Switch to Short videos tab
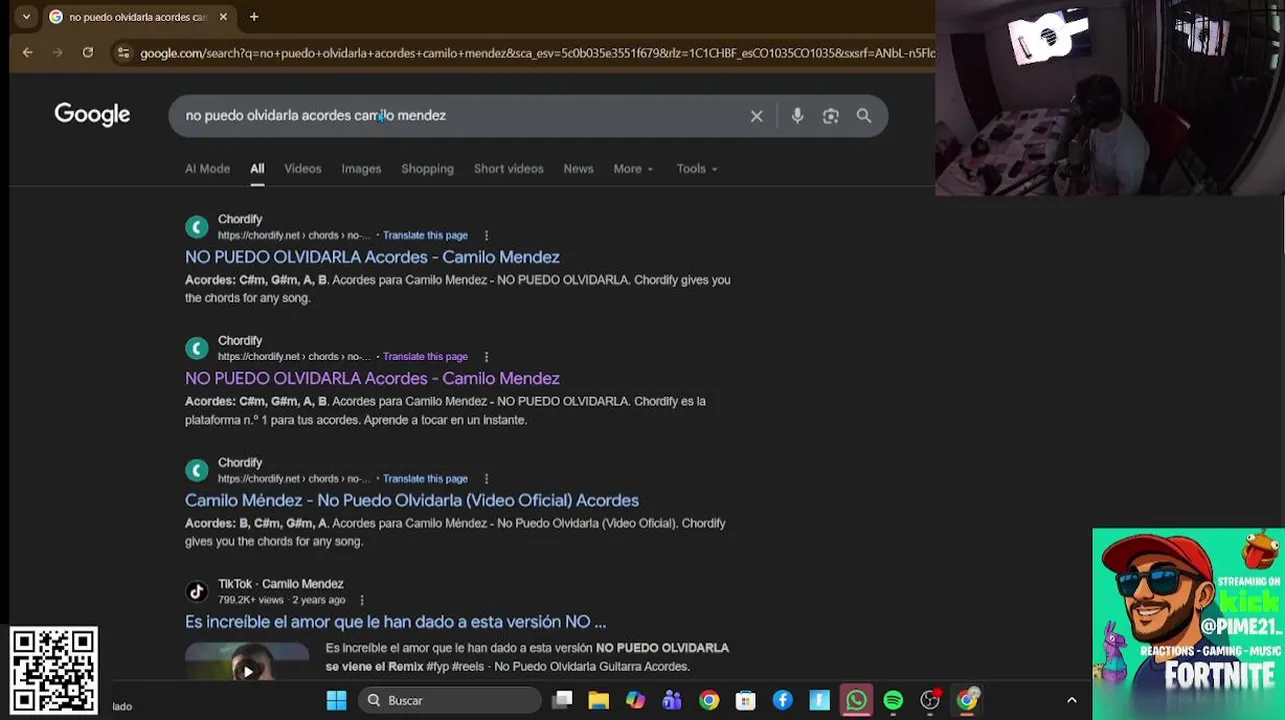Image resolution: width=1285 pixels, height=720 pixels. [x=509, y=169]
